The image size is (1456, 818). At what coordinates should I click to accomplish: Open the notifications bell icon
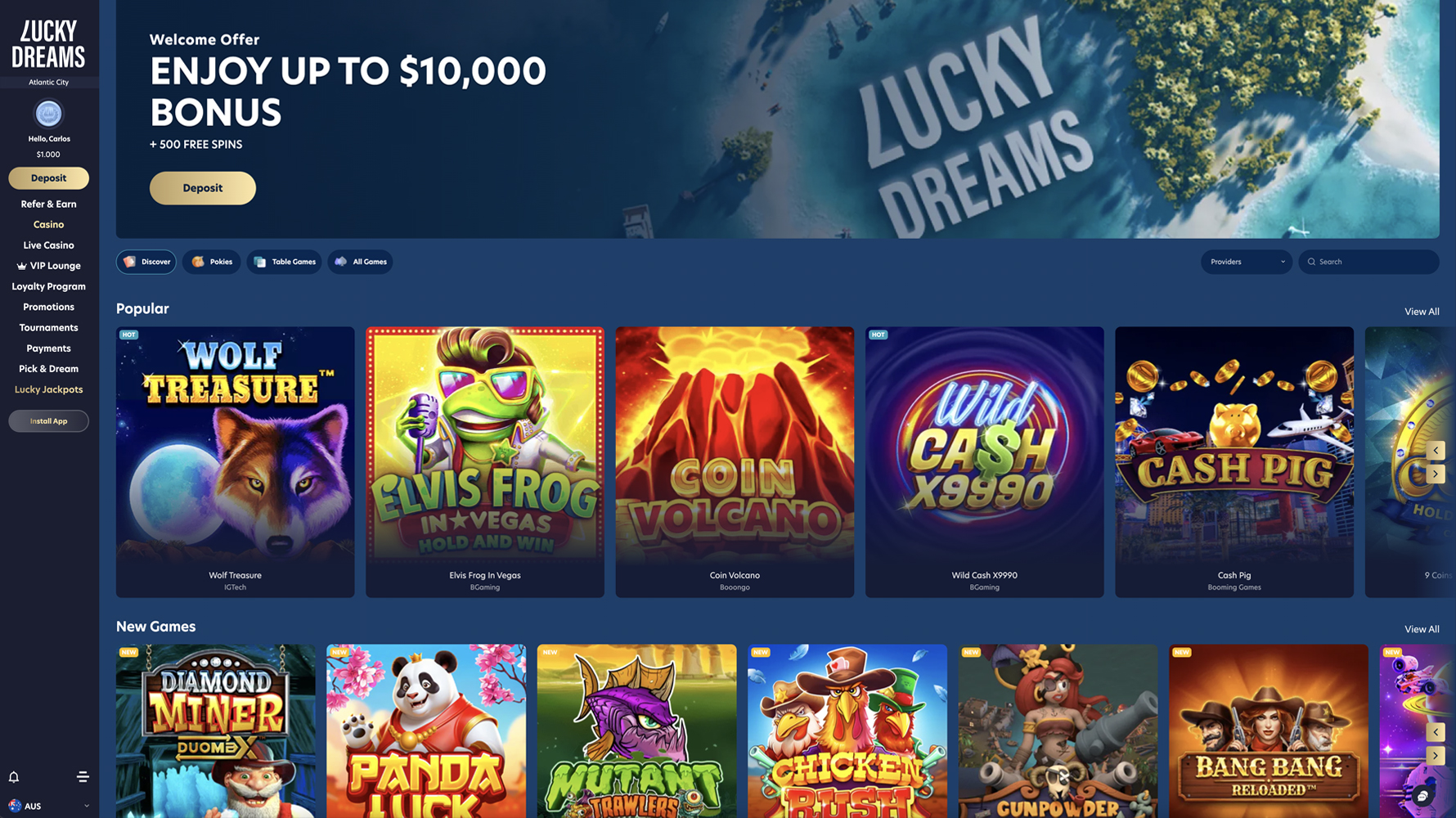point(14,777)
